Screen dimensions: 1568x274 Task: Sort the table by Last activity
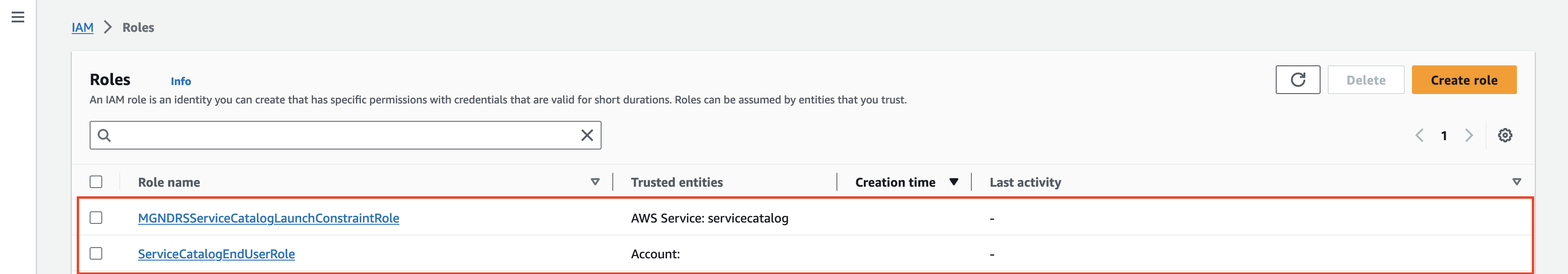click(1025, 182)
